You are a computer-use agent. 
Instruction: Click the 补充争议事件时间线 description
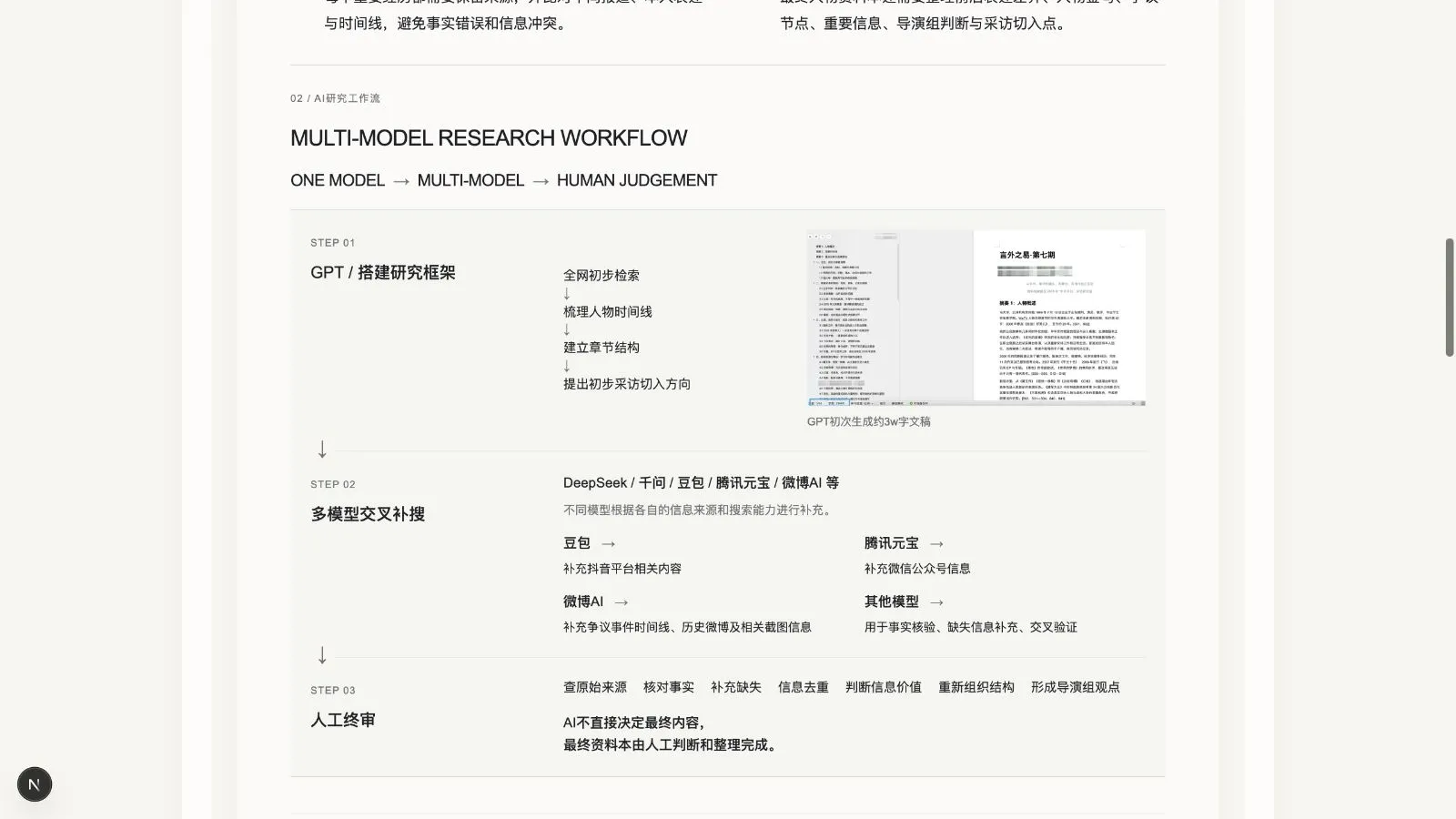pyautogui.click(x=687, y=627)
